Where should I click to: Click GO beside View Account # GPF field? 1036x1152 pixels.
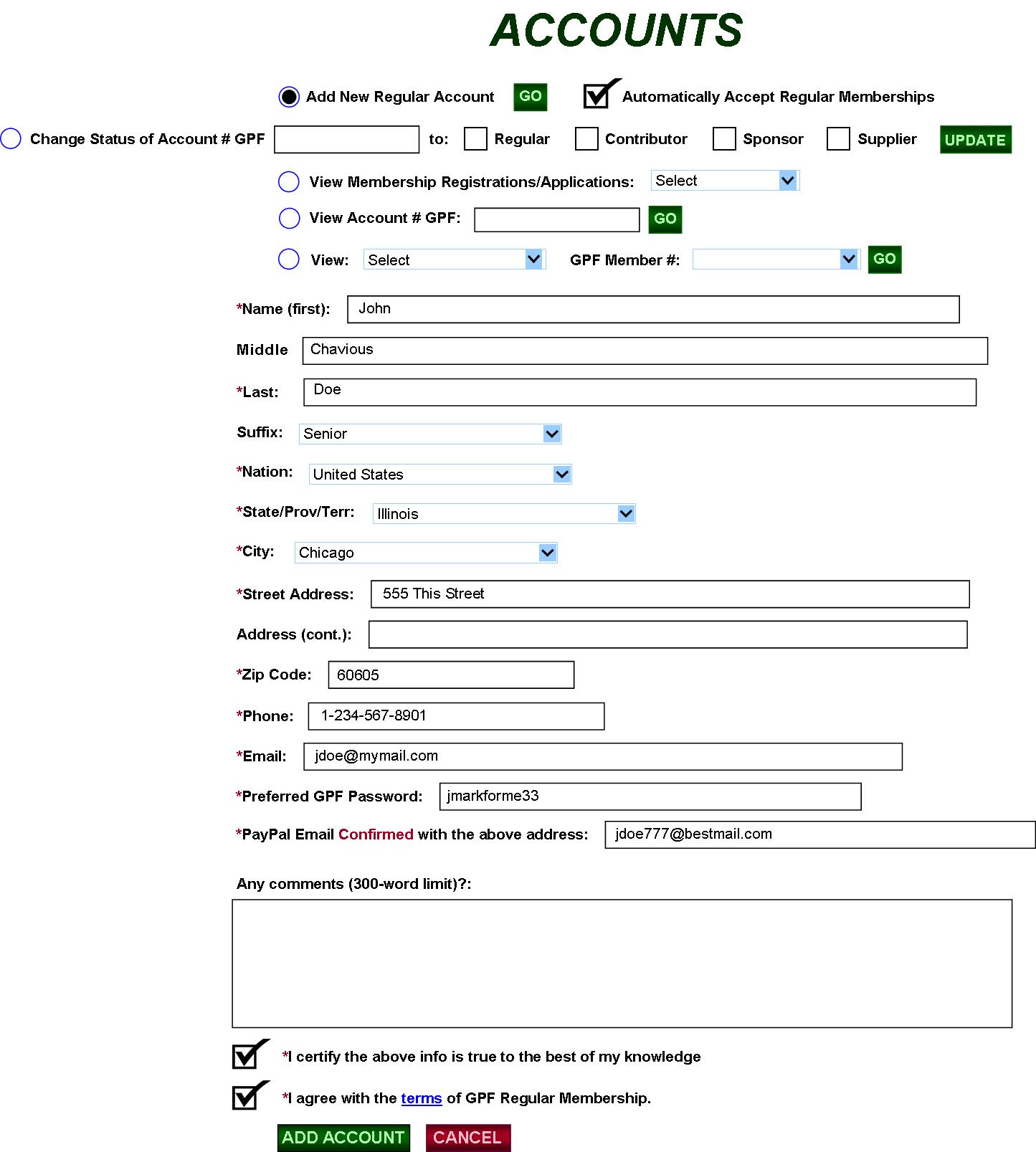click(x=665, y=219)
